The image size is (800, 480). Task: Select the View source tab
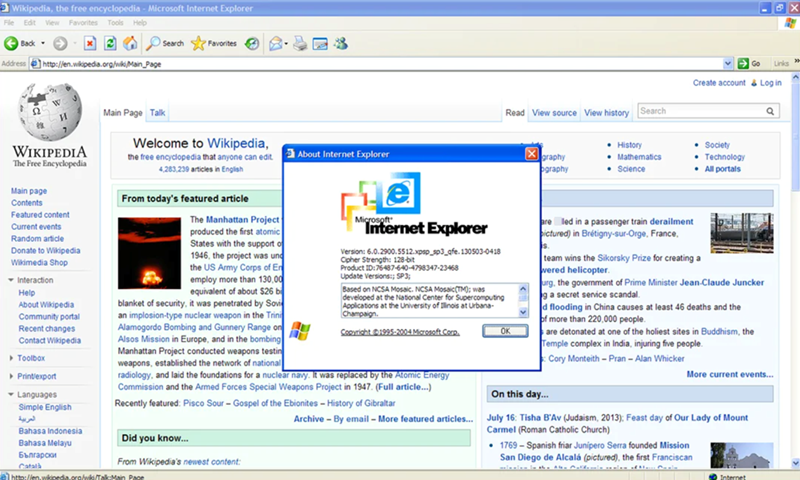pos(554,113)
